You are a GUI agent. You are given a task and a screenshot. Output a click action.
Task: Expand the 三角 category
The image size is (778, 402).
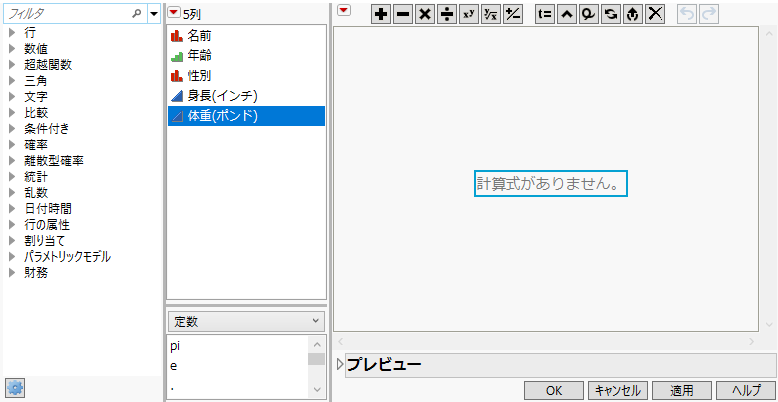(x=12, y=81)
